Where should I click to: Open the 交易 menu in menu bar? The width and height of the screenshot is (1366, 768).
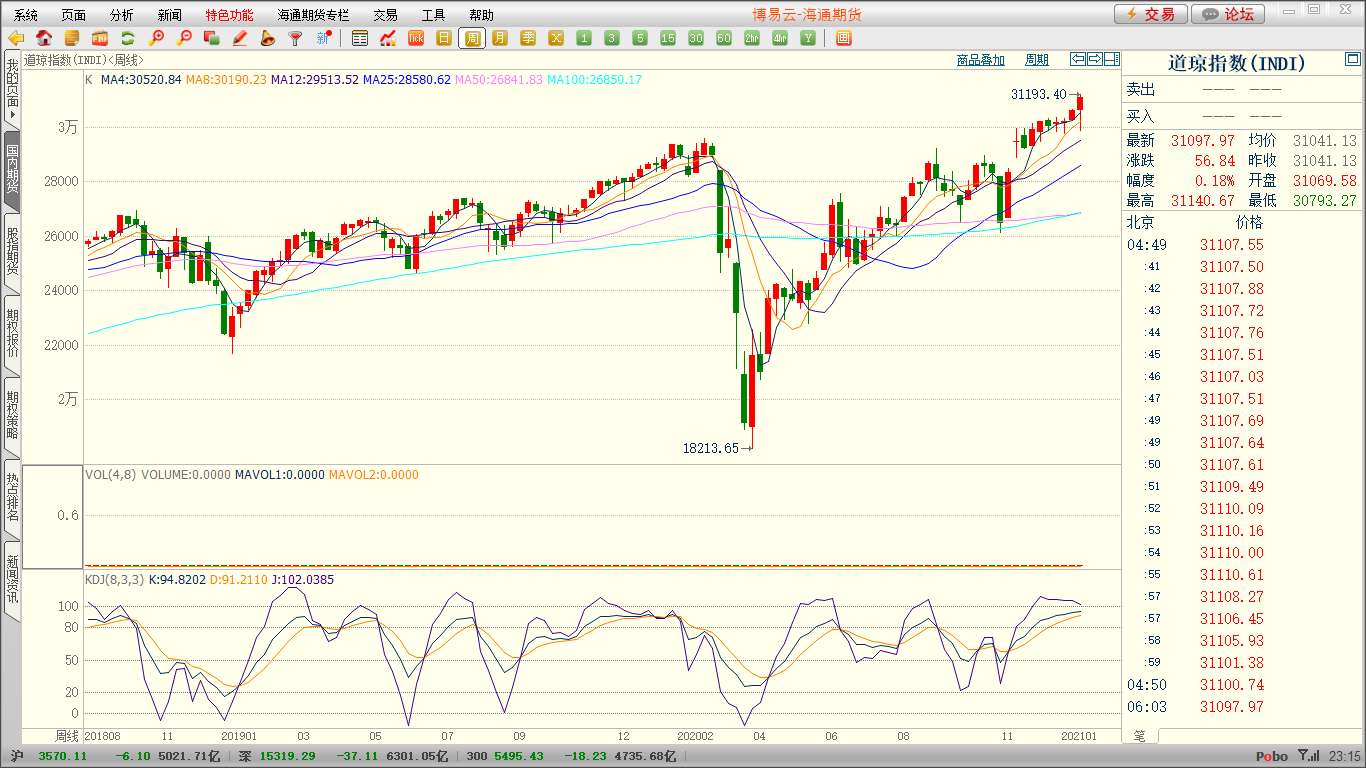coord(386,15)
